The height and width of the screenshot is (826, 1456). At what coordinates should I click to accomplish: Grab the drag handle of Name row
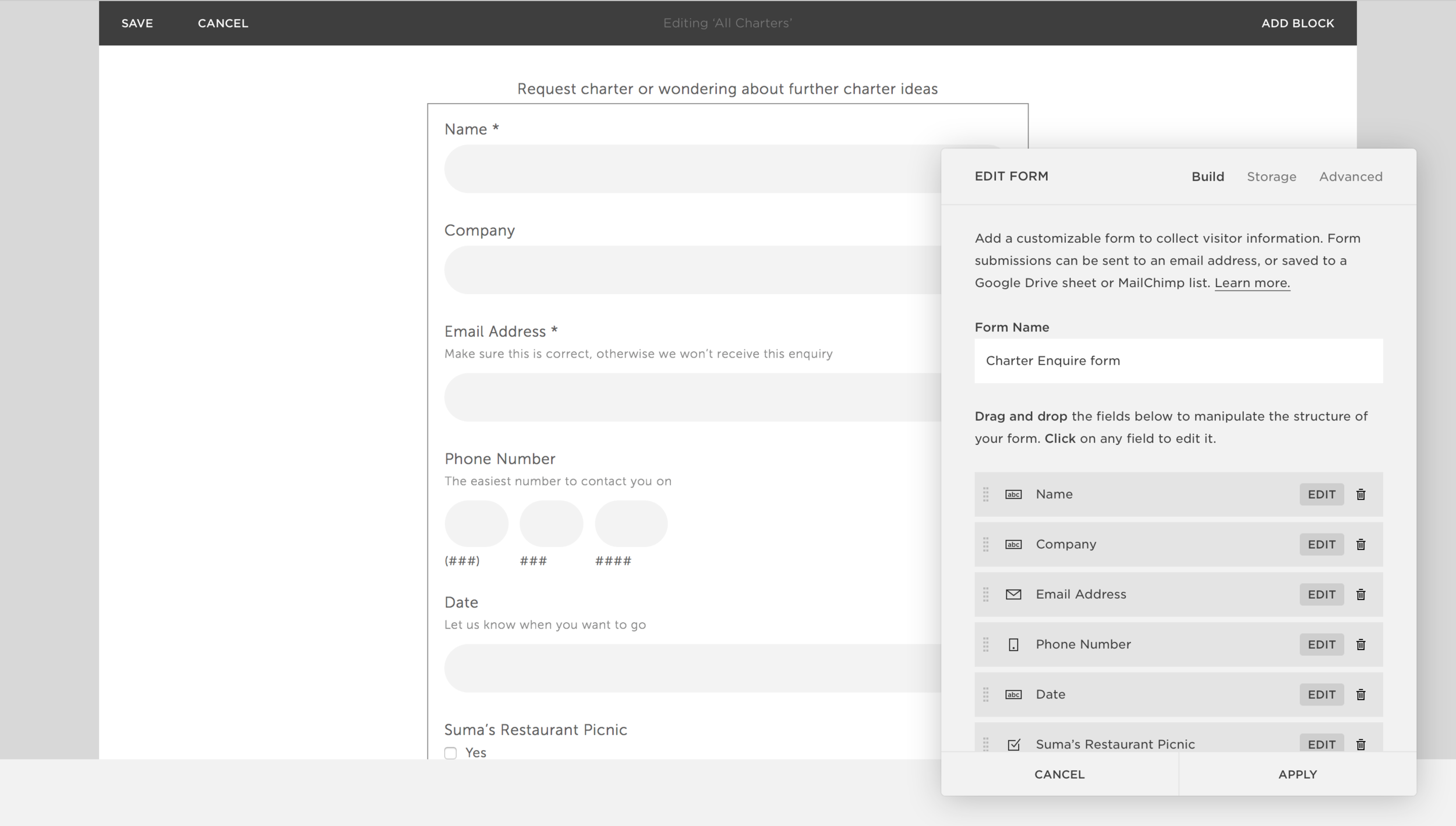coord(985,494)
